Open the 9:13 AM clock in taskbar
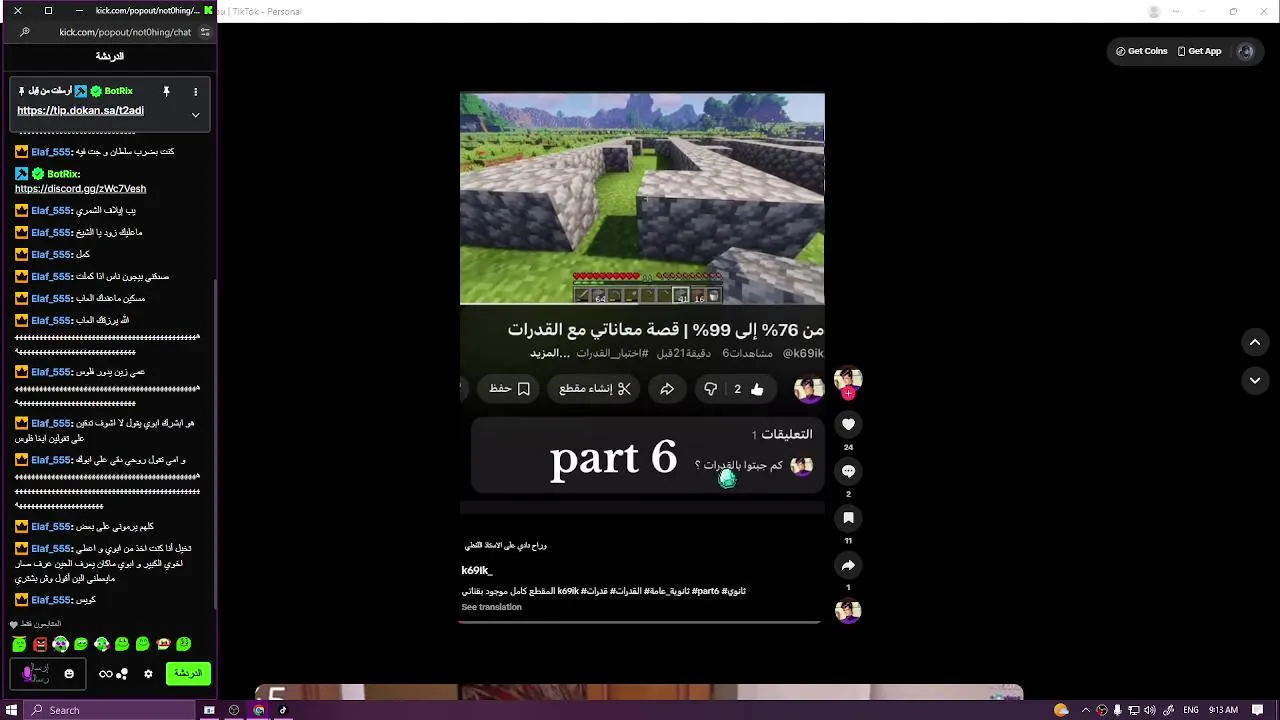The image size is (1280, 720). (x=1224, y=710)
